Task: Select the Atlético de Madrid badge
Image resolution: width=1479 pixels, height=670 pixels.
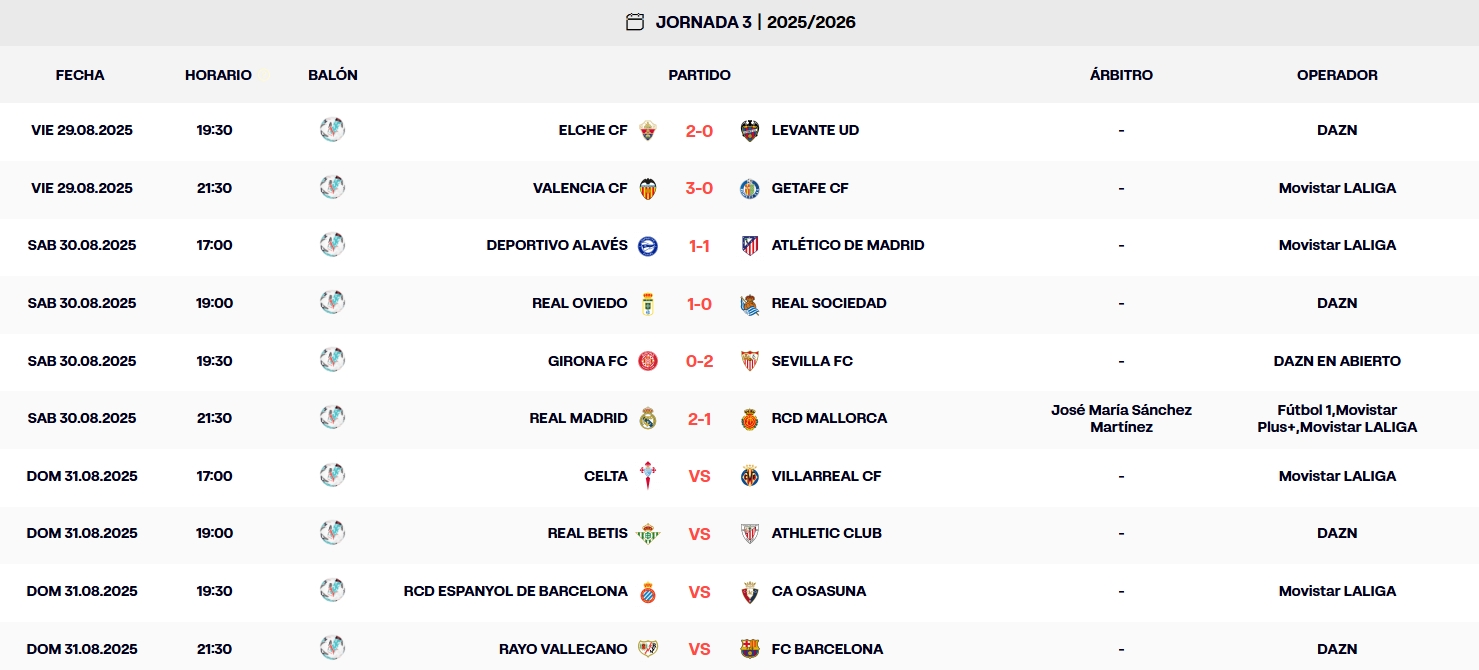Action: pyautogui.click(x=750, y=245)
